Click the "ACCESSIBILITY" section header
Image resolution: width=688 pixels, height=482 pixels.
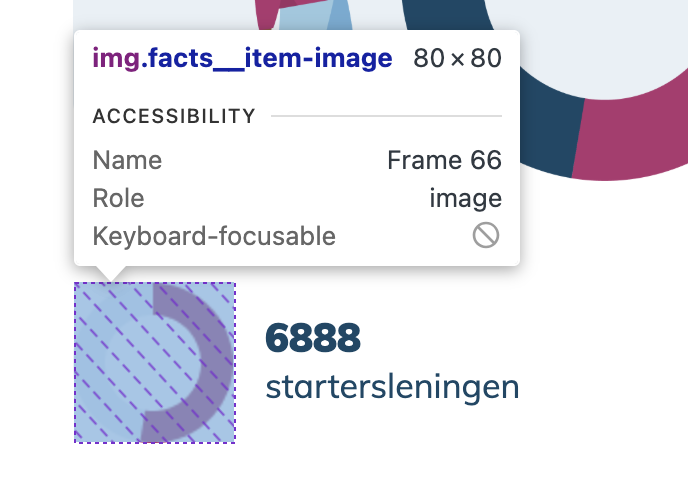tap(174, 116)
